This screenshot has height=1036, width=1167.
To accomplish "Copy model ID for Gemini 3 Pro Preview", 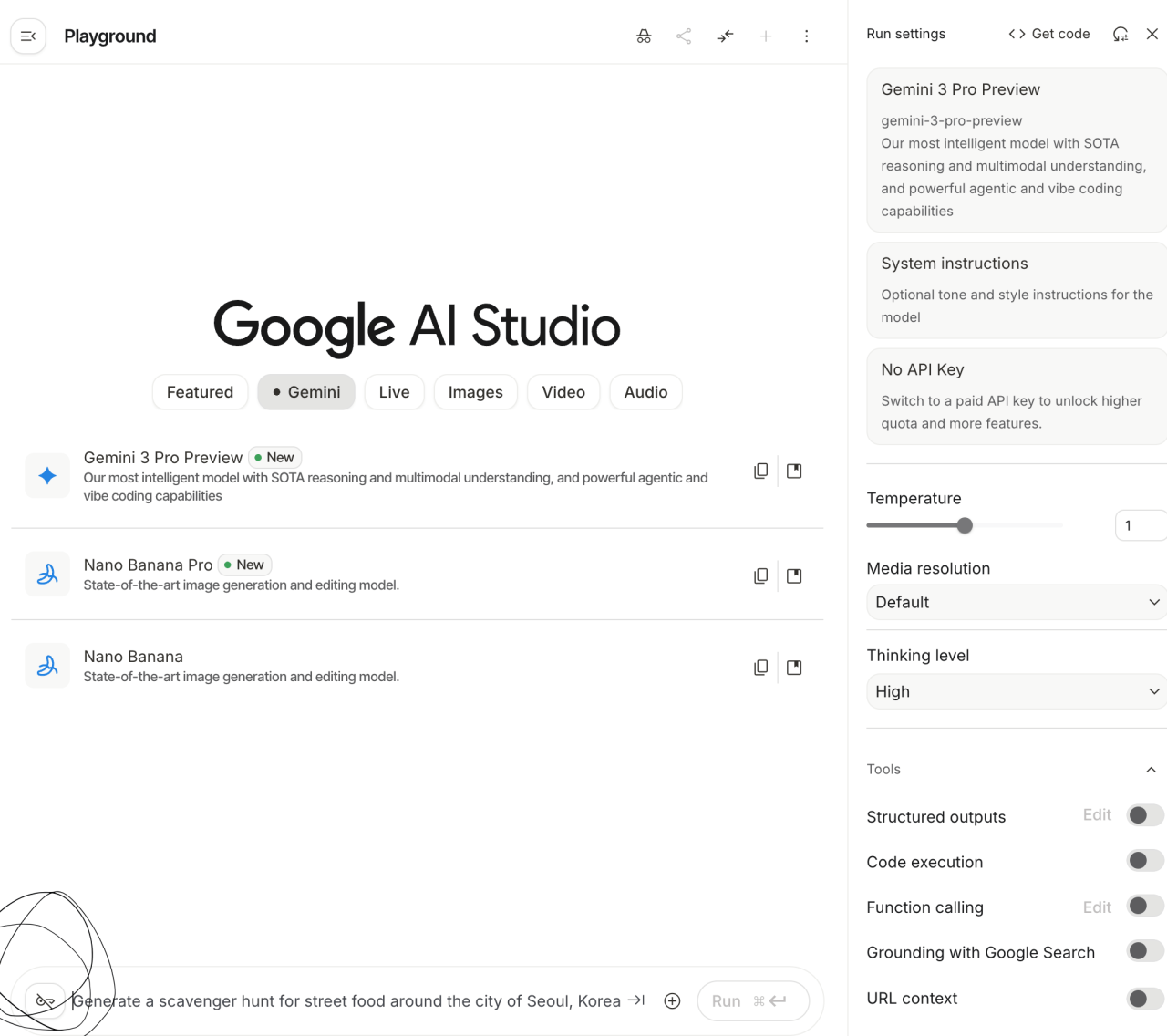I will (x=760, y=471).
